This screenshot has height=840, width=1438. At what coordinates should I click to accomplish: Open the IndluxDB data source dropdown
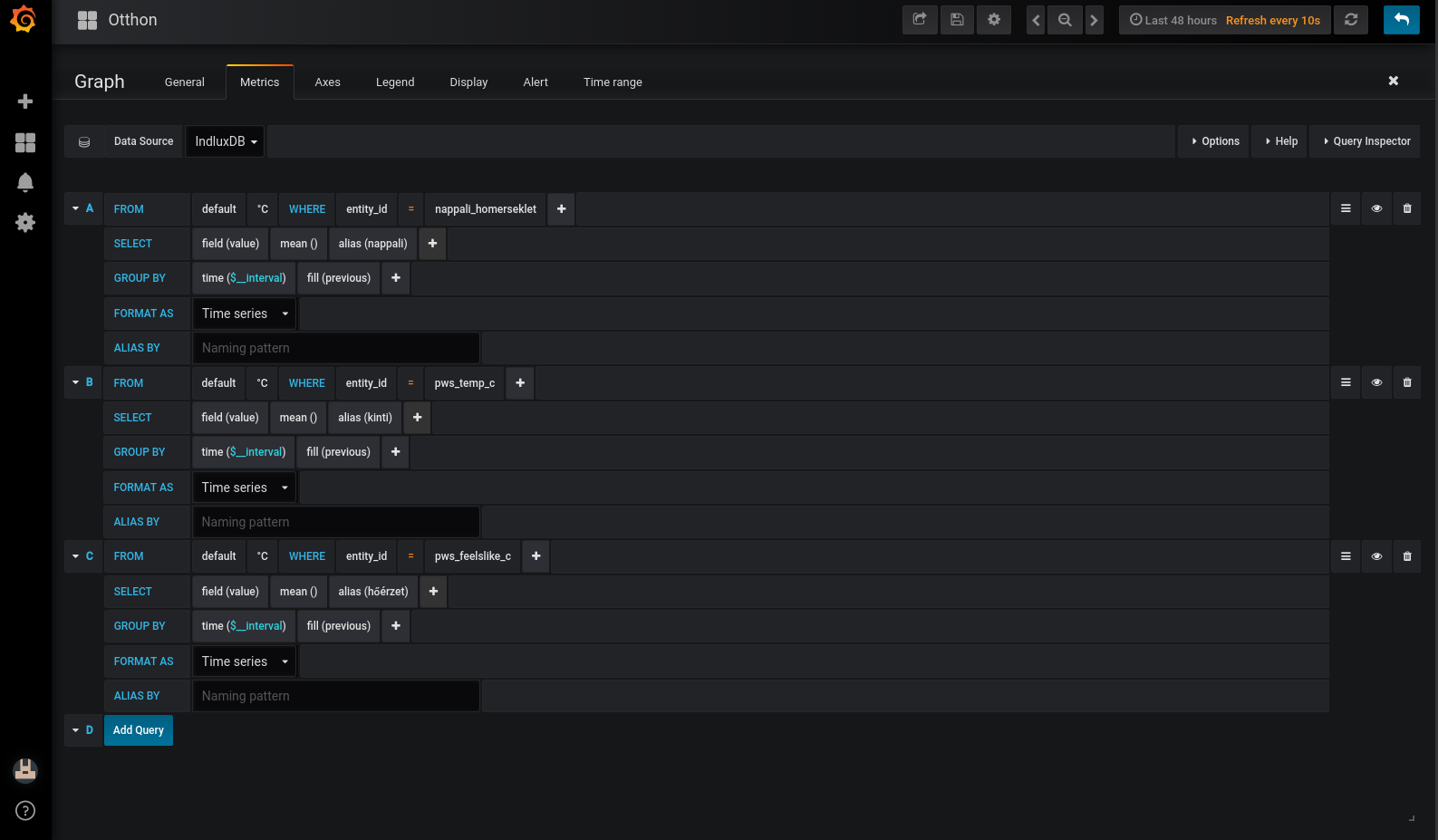tap(225, 141)
